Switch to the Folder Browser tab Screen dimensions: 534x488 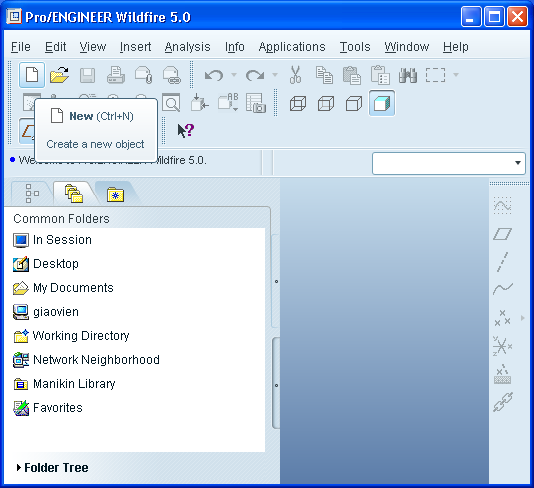74,193
